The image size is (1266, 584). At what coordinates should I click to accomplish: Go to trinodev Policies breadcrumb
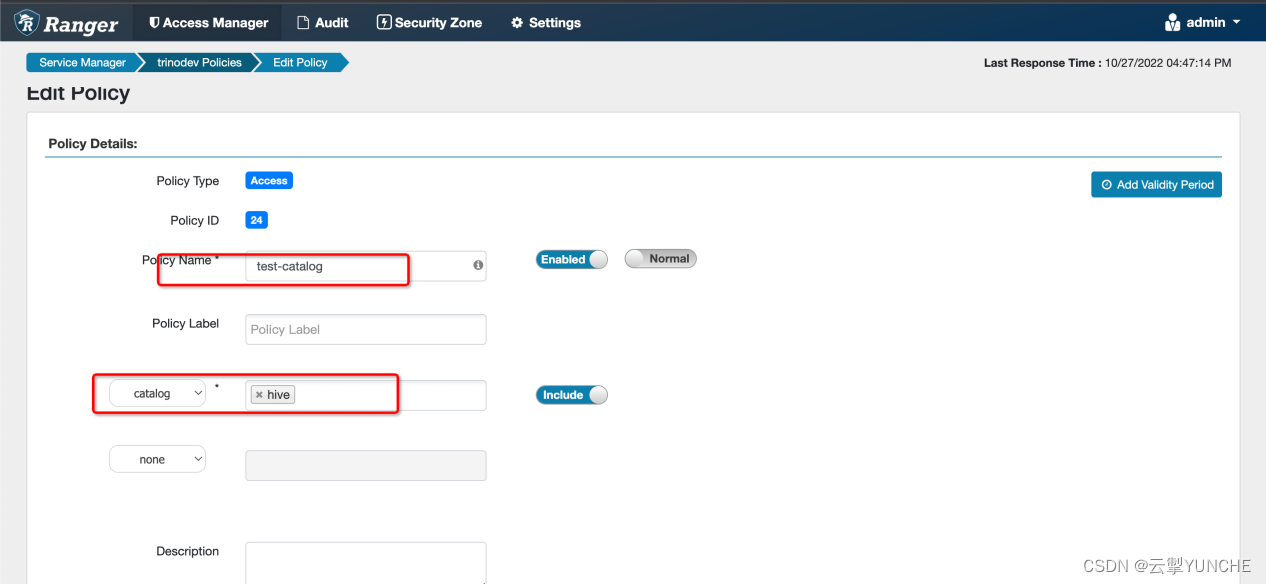[199, 62]
